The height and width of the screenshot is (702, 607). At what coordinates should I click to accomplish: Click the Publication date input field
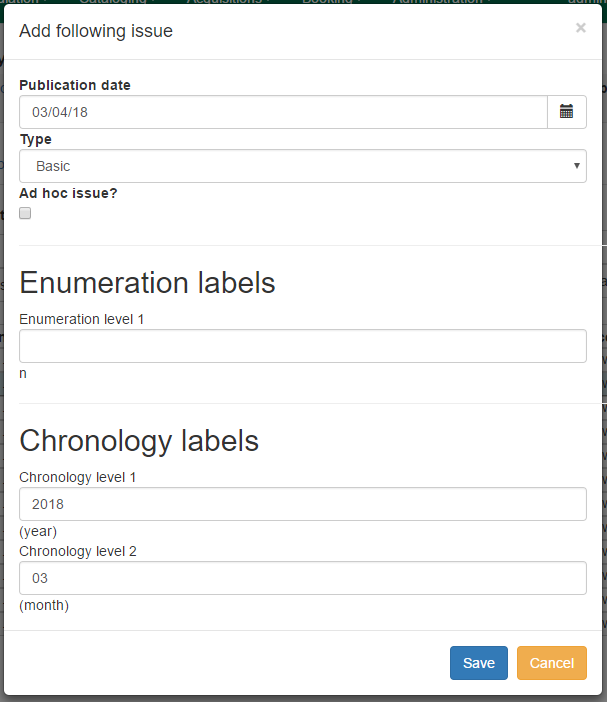point(283,112)
